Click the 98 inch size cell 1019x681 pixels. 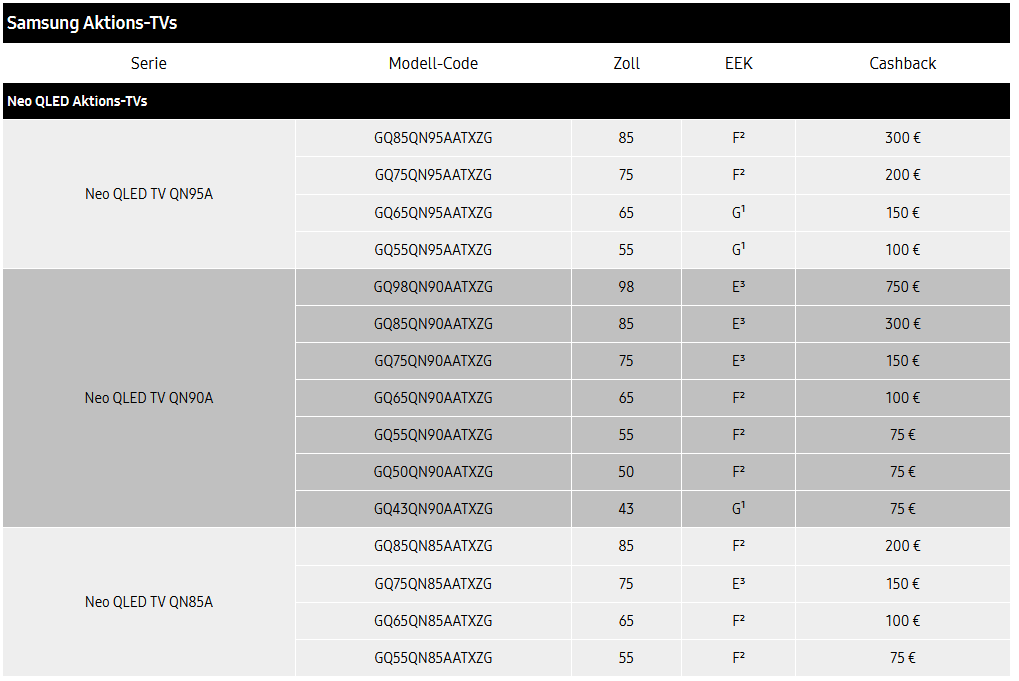coord(626,287)
